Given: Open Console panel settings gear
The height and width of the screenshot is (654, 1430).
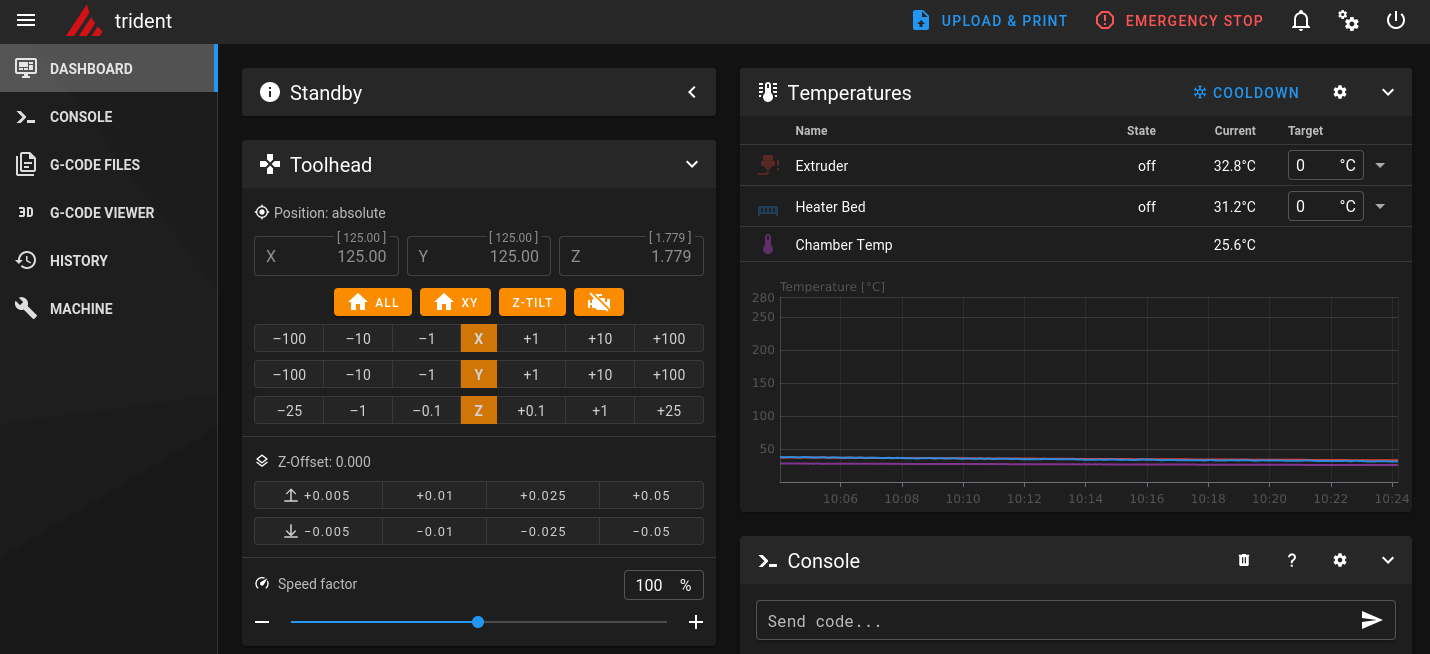Looking at the screenshot, I should click(1340, 561).
